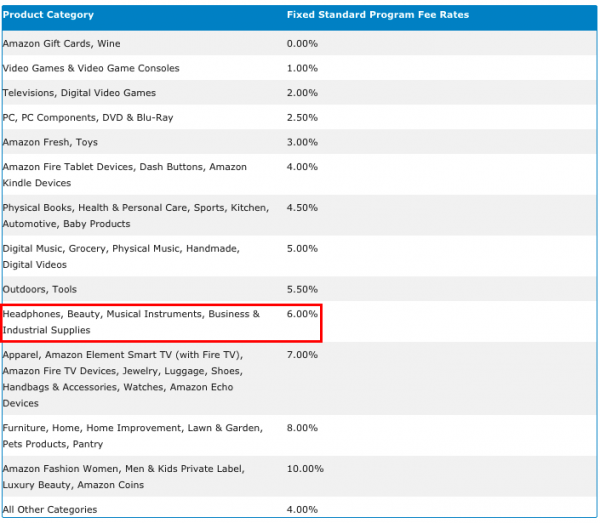The width and height of the screenshot is (600, 523).
Task: Click the Amazon Fire Tablet Devices category cell
Action: point(125,175)
